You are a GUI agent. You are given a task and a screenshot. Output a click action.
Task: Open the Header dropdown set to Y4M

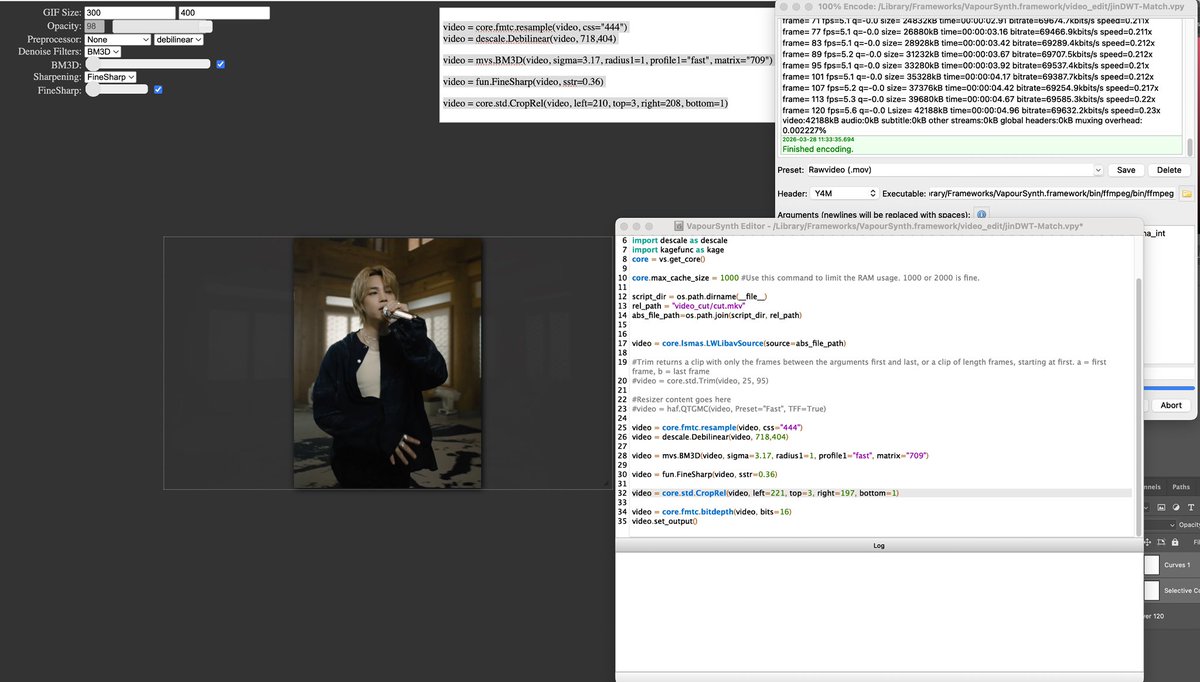point(842,193)
